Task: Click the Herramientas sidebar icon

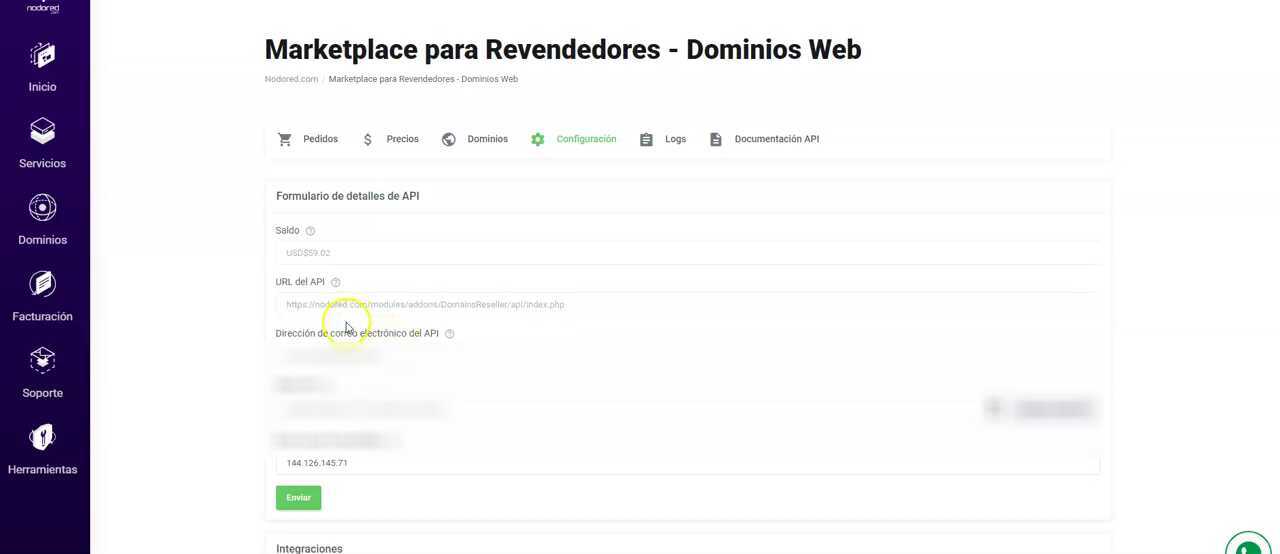Action: click(42, 437)
